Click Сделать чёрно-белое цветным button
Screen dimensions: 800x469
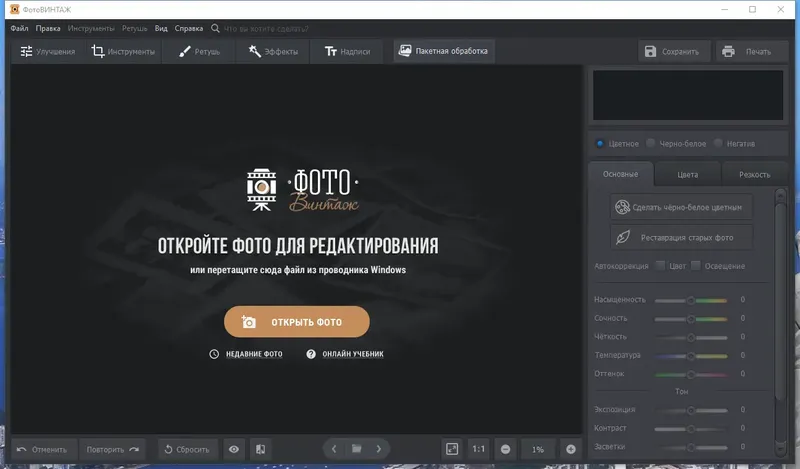[681, 207]
